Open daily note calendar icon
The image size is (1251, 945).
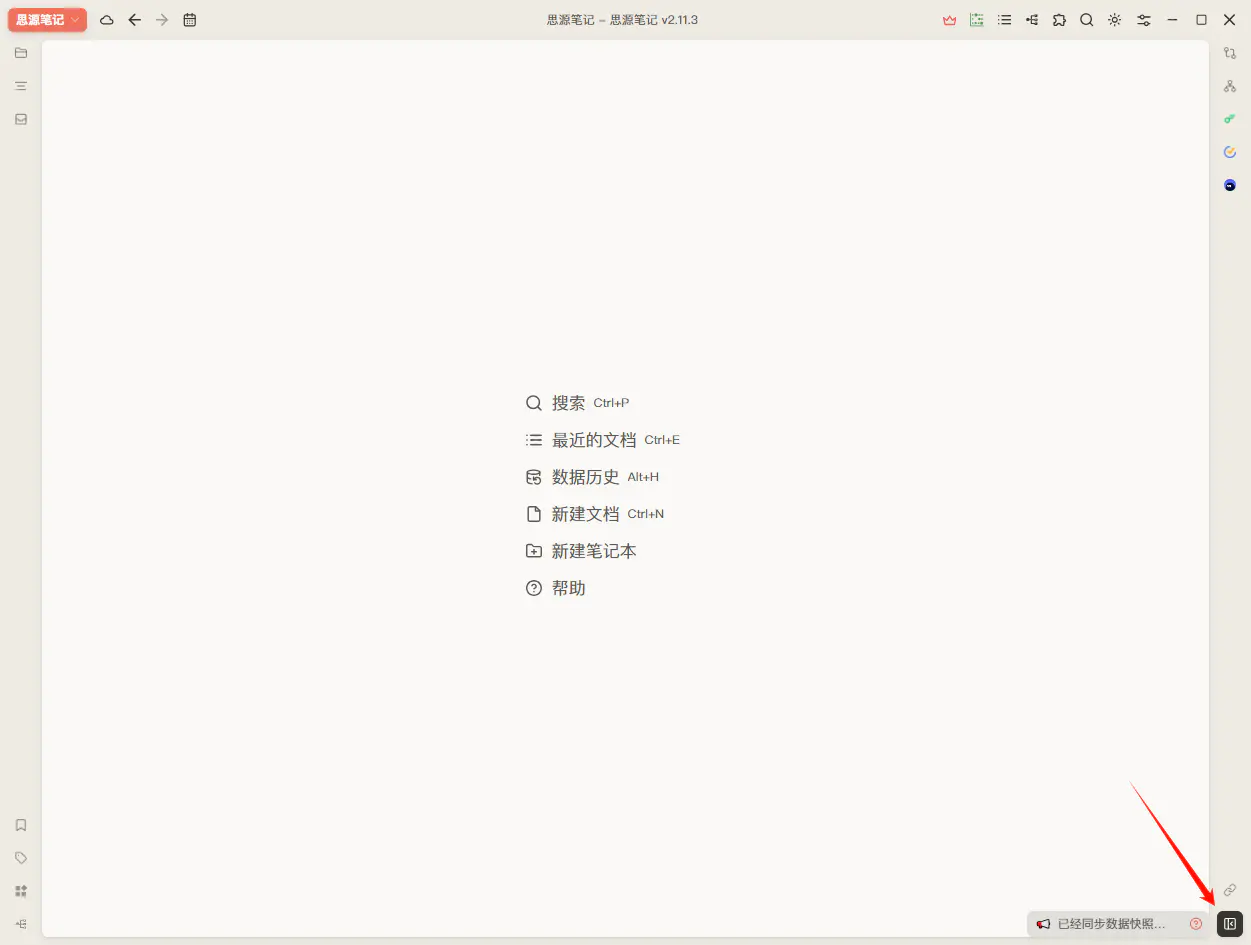[x=190, y=20]
